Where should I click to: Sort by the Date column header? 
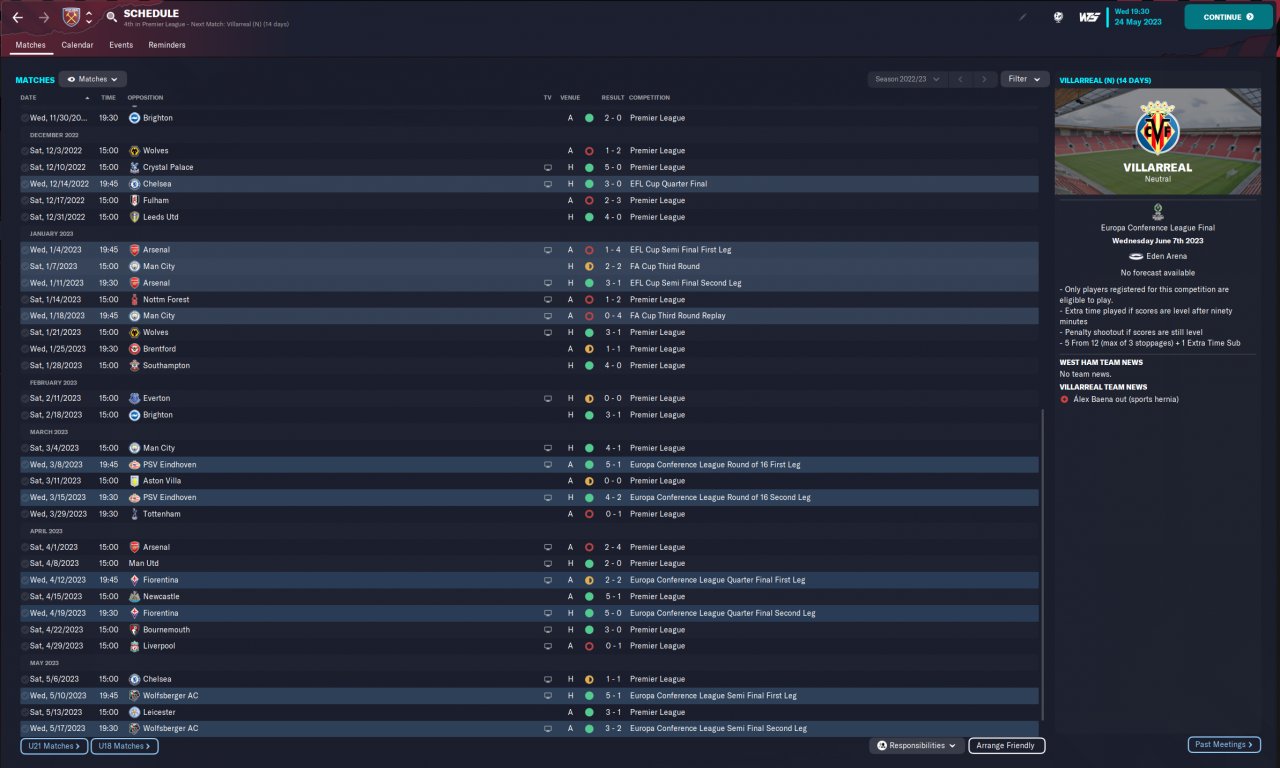click(28, 98)
